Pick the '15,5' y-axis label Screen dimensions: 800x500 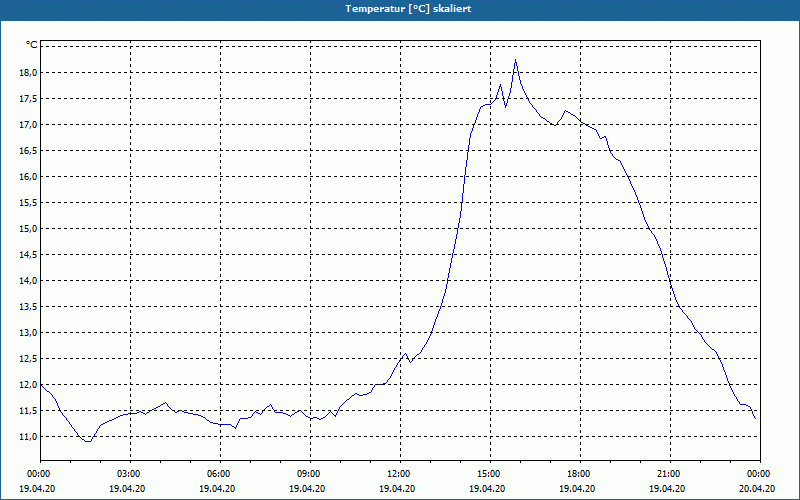click(29, 203)
